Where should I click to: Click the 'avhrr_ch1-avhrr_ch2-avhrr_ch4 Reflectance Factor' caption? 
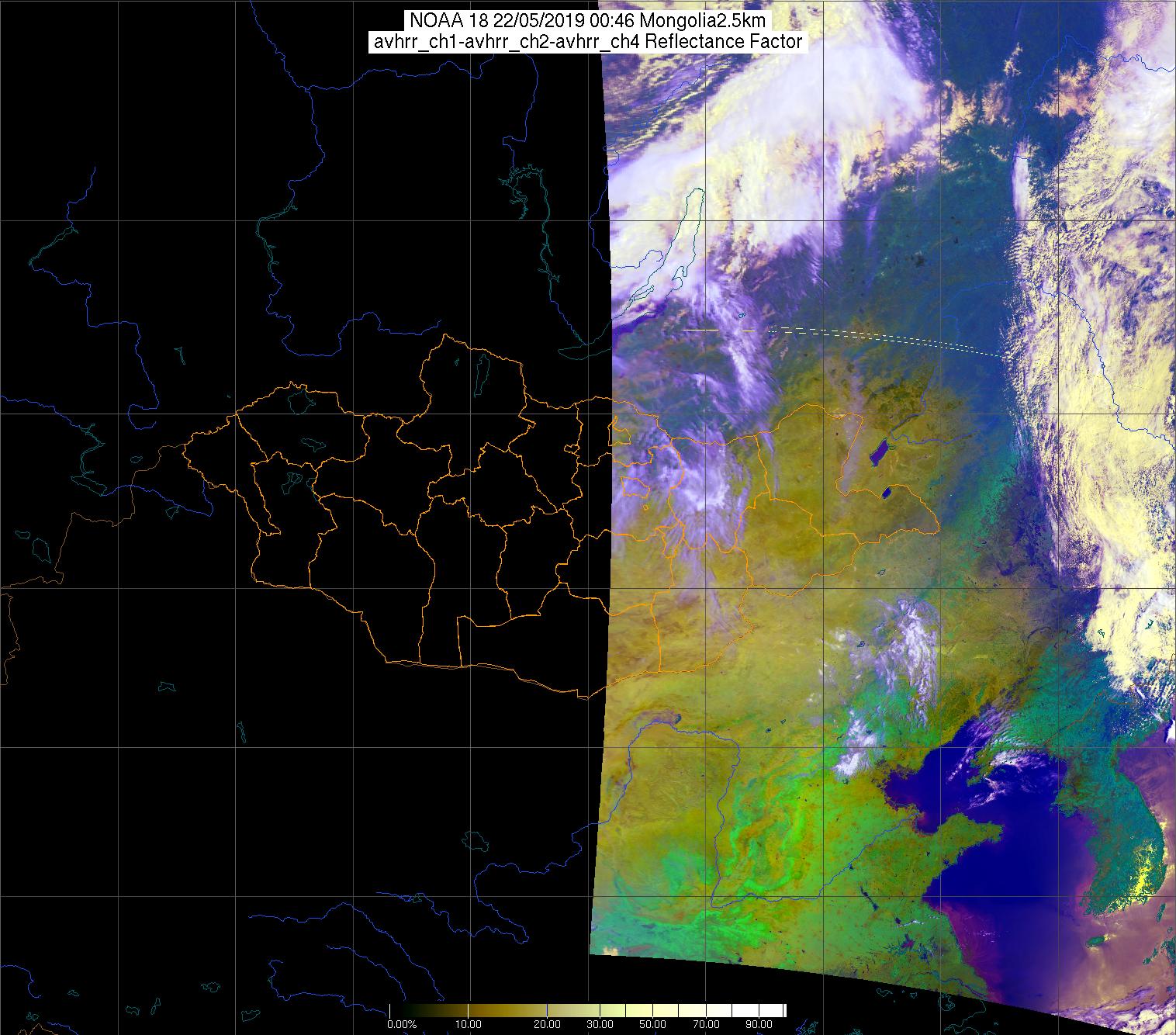tap(587, 42)
